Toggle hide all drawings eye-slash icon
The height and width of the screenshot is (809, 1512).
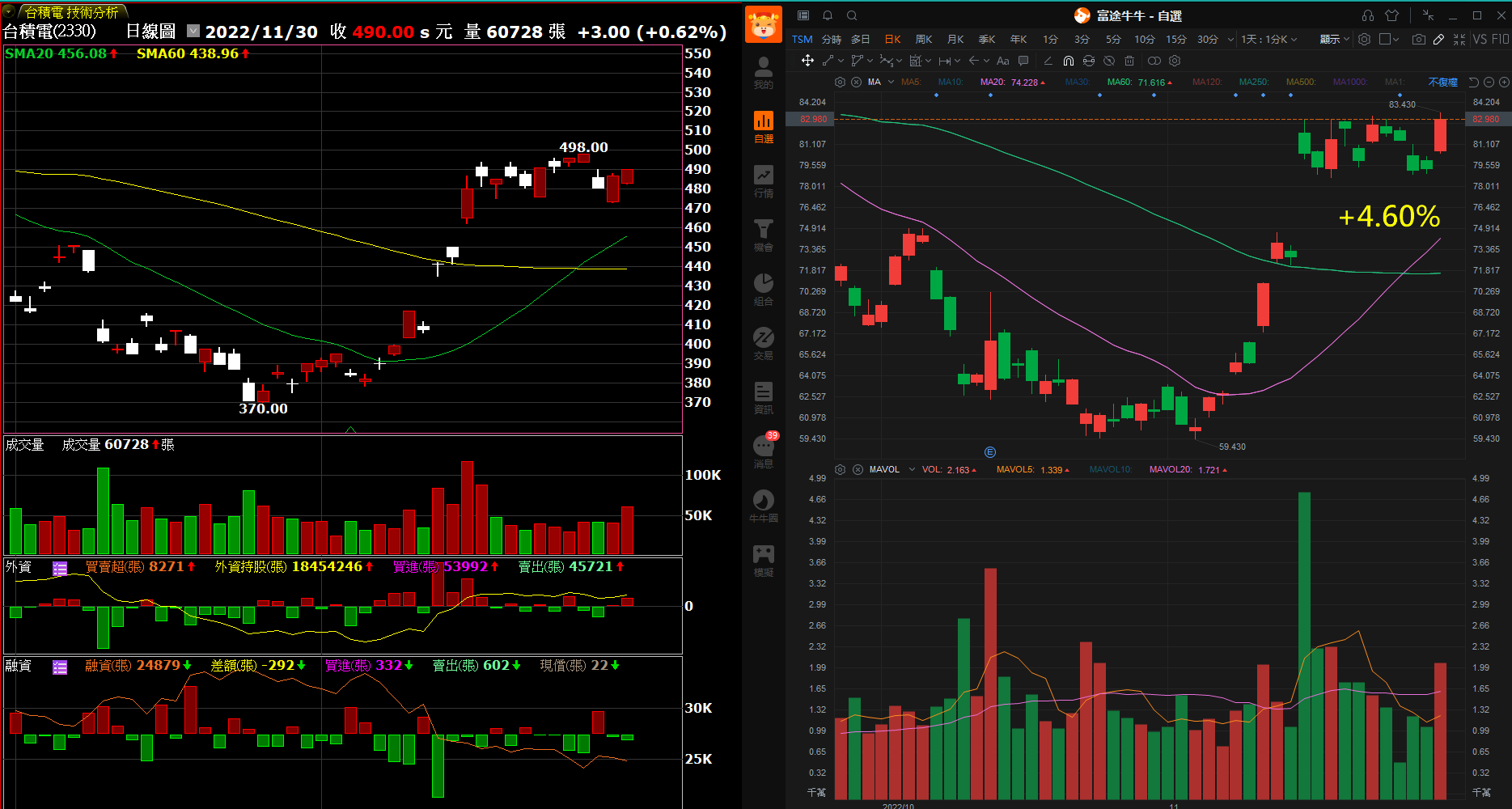tap(1109, 61)
